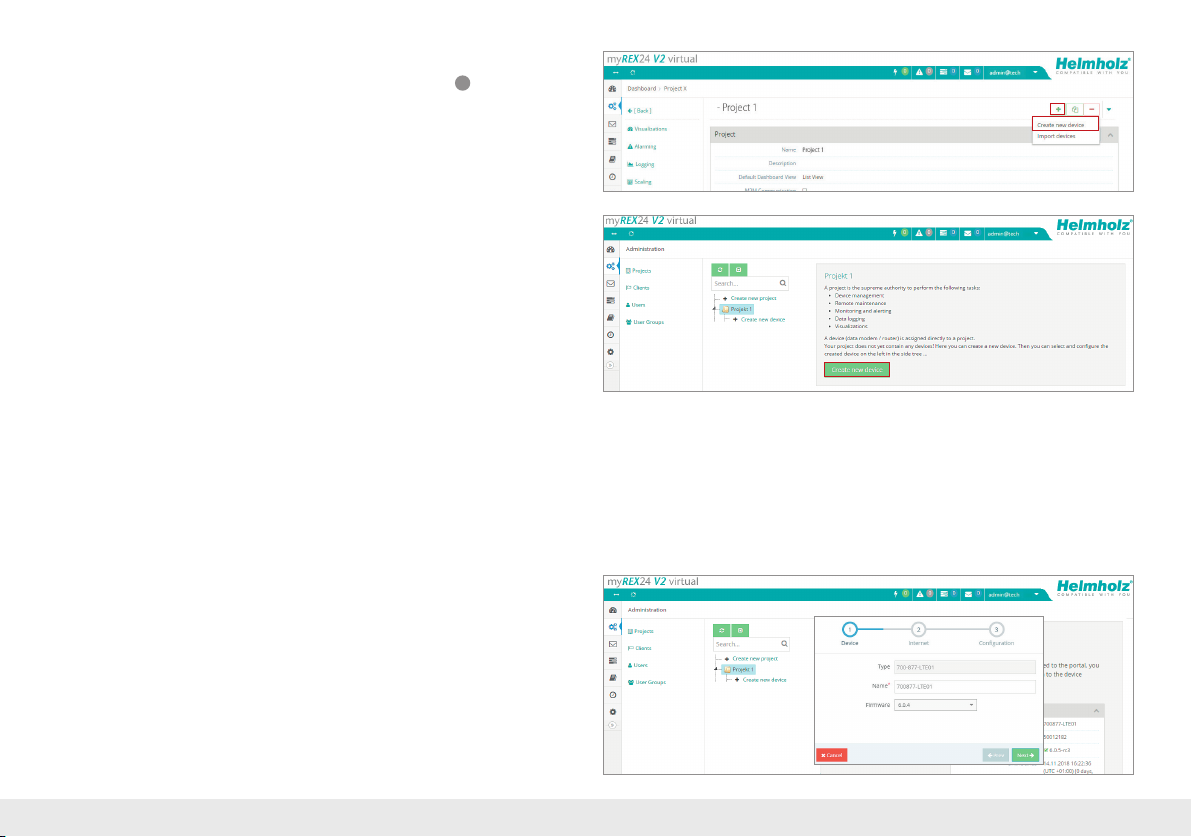Image resolution: width=1192 pixels, height=837 pixels.
Task: Select the Projekt 1 node in the bottom screenshot's tree
Action: [x=739, y=670]
